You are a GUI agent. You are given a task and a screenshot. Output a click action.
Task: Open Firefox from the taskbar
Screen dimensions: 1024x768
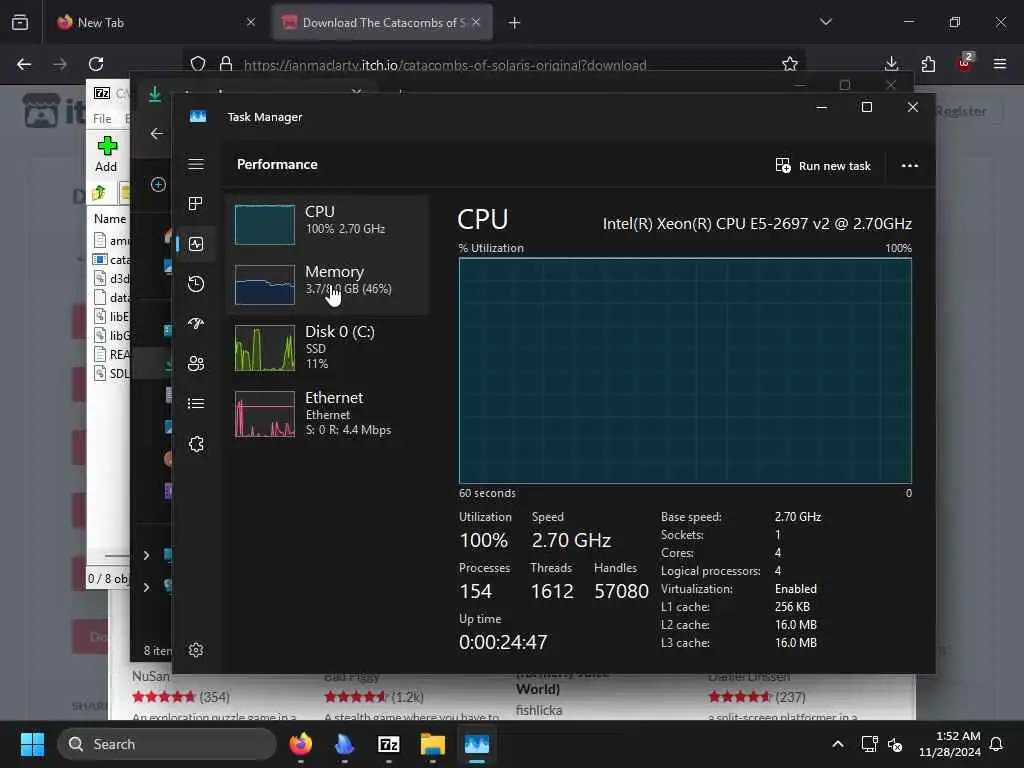[300, 744]
